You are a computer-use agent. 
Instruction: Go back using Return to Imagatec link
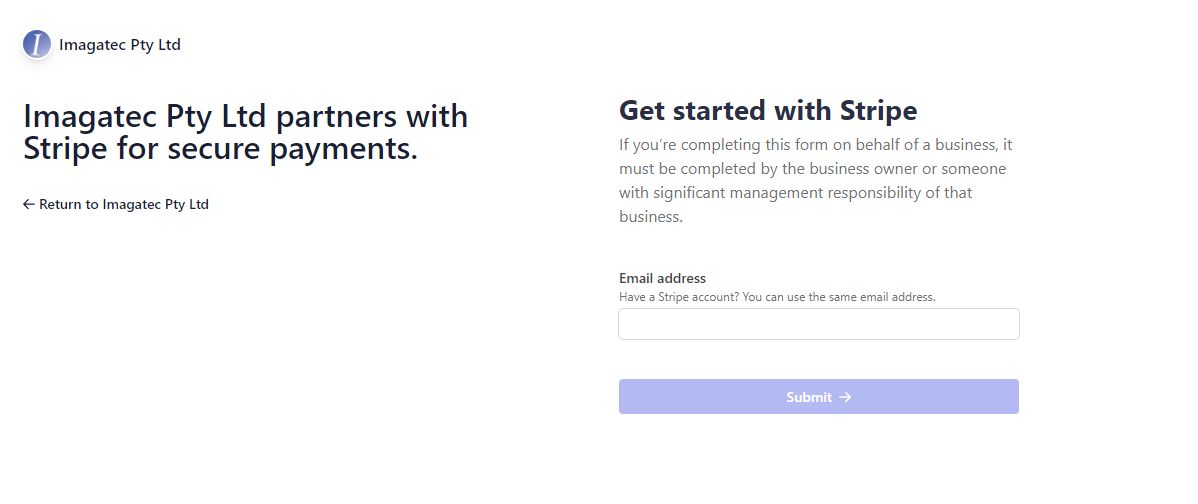pos(116,204)
